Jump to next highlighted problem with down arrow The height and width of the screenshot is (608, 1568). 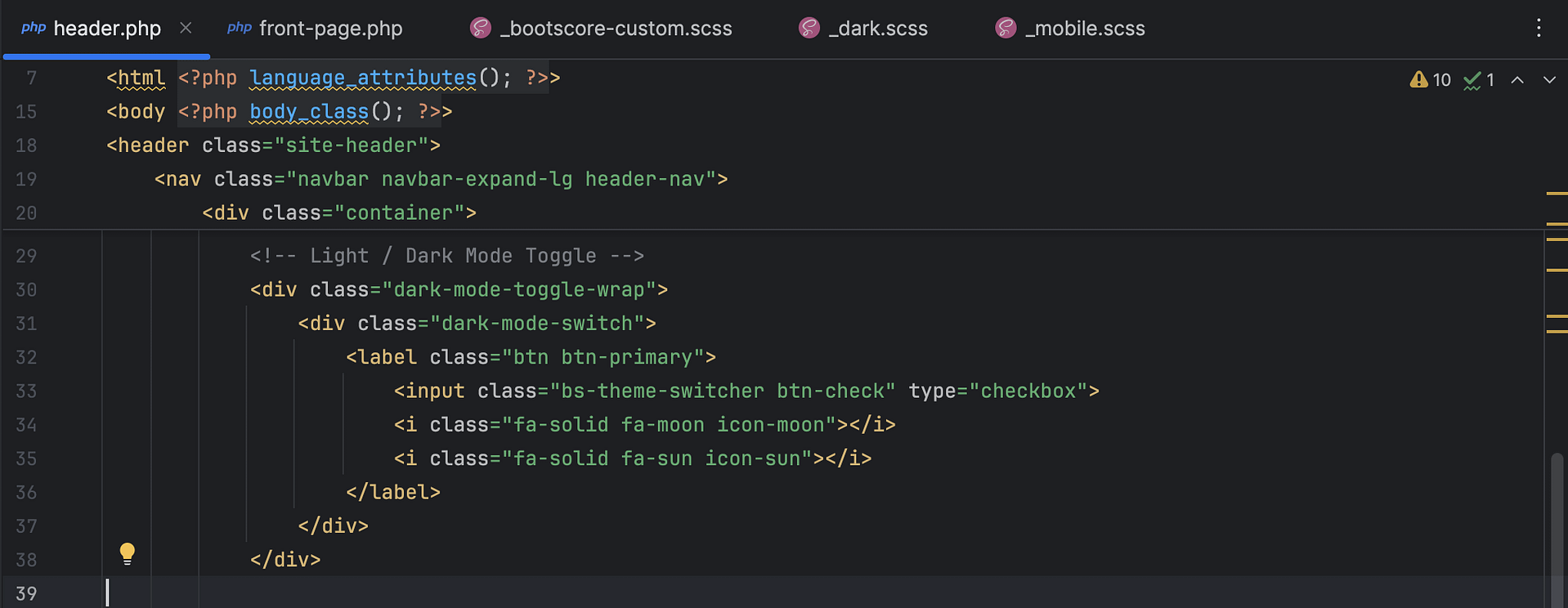pyautogui.click(x=1548, y=80)
